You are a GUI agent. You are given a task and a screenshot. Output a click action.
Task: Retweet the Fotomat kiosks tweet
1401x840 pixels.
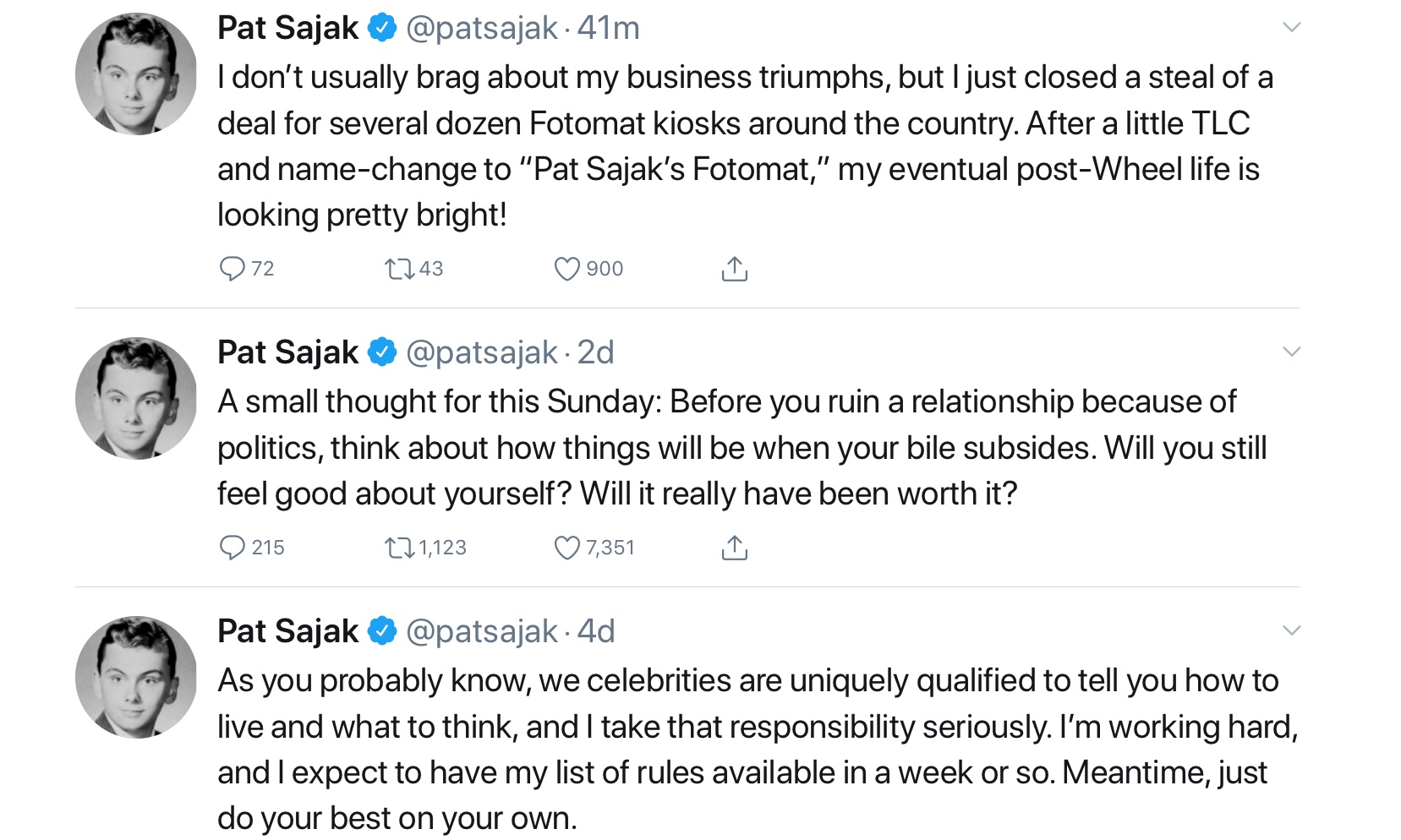click(399, 269)
